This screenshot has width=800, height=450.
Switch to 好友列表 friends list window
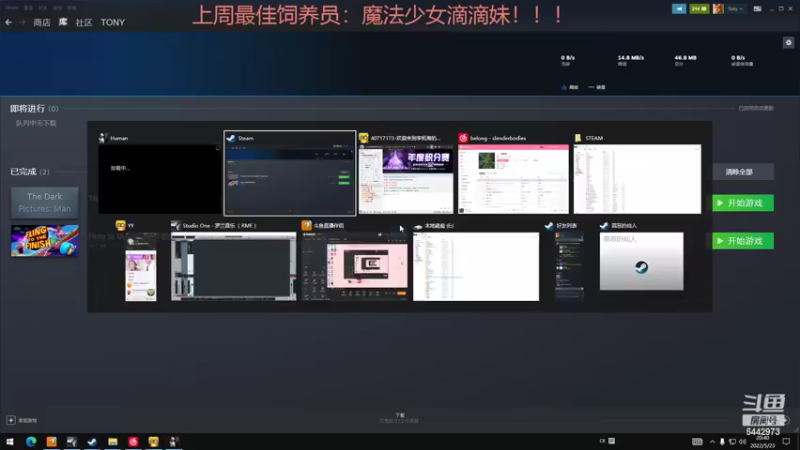click(x=569, y=267)
